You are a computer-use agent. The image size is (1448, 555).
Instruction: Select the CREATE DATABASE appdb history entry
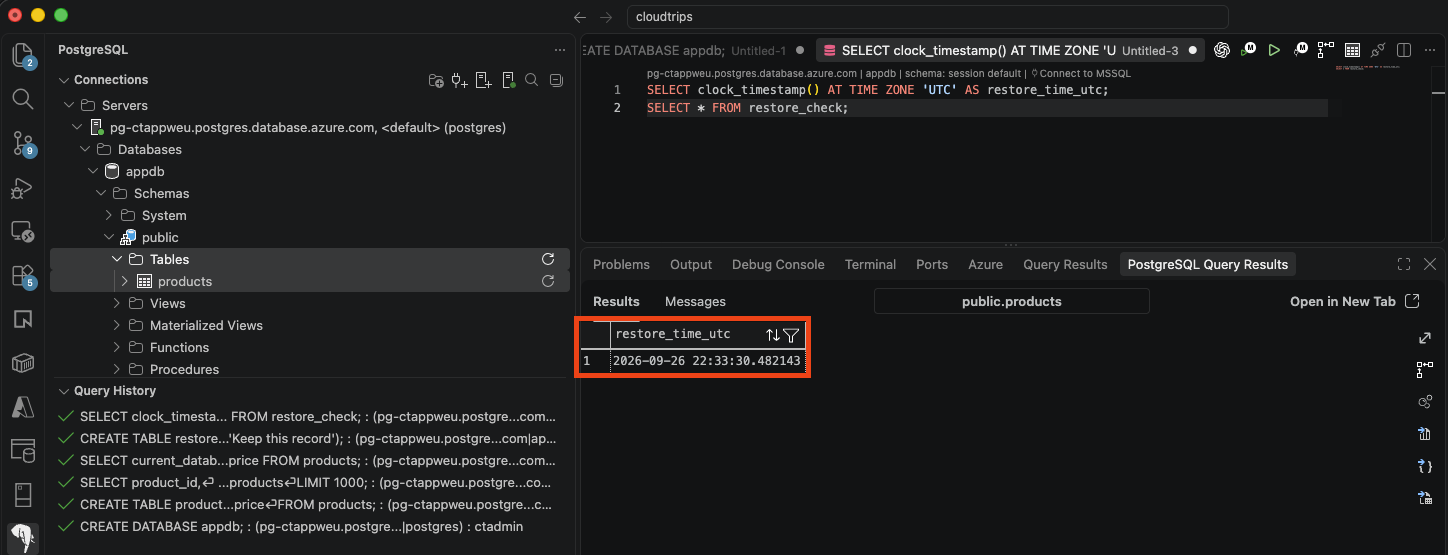[x=301, y=526]
